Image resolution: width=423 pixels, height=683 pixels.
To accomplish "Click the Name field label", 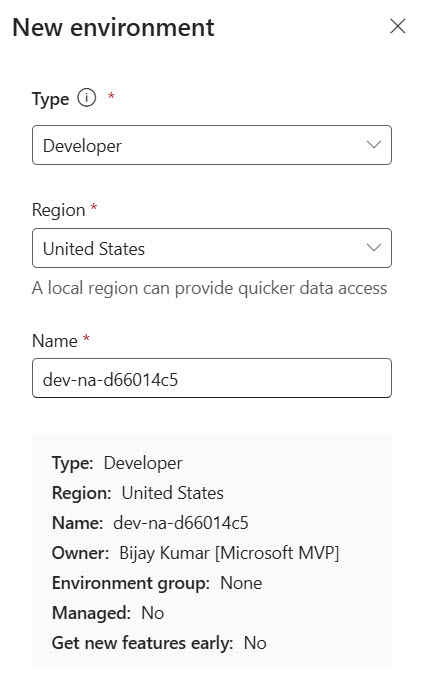I will pyautogui.click(x=54, y=341).
